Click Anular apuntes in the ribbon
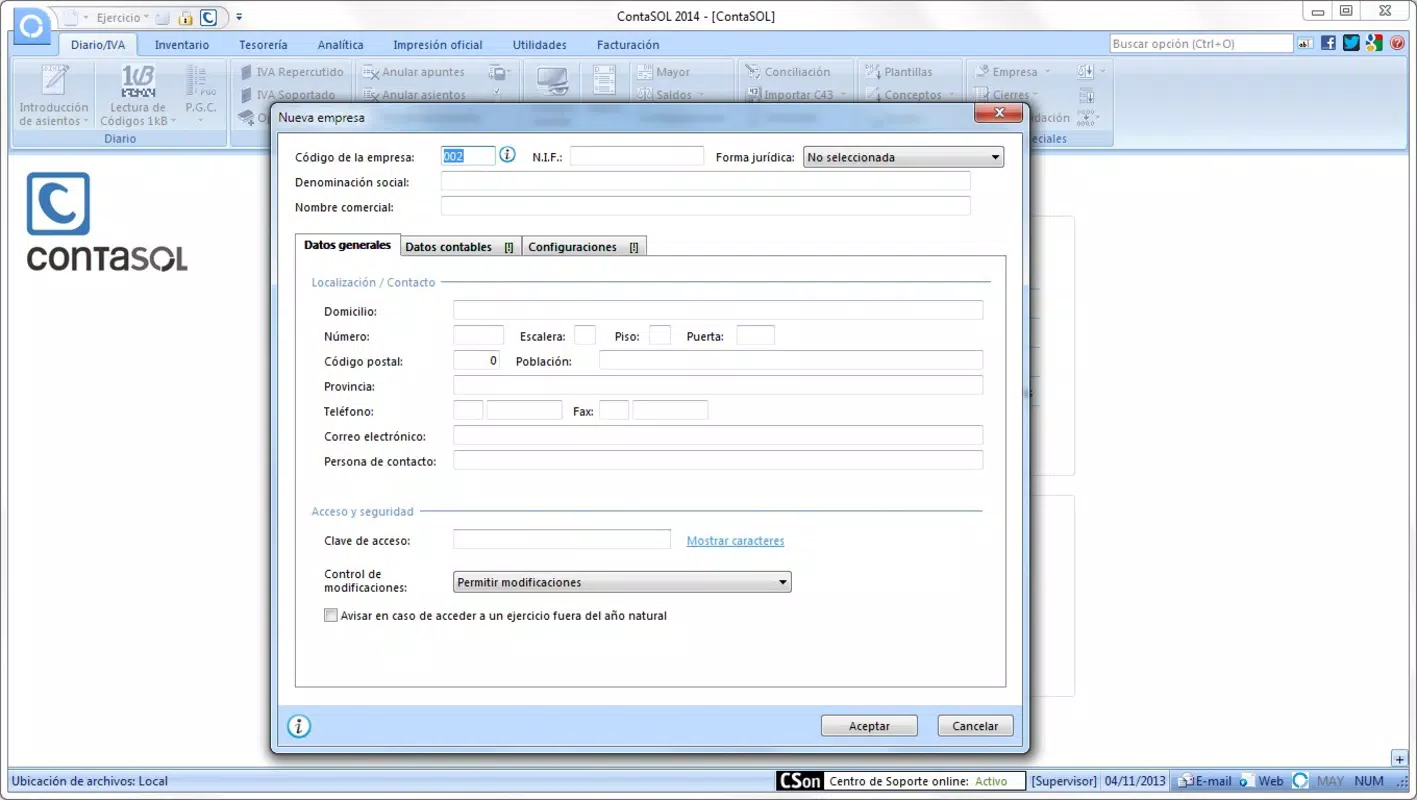This screenshot has width=1417, height=800. (x=414, y=72)
